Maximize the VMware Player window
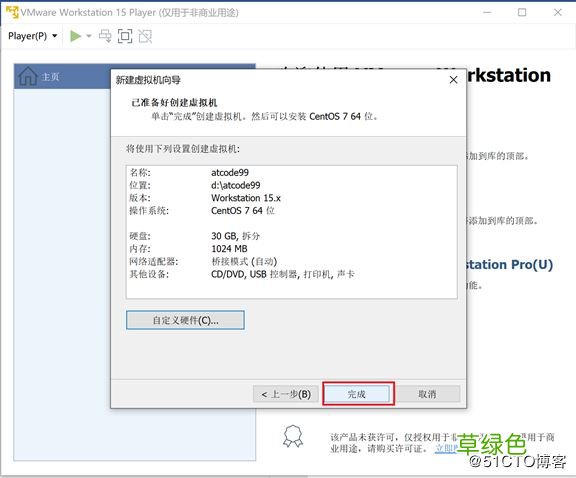Viewport: 576px width, 478px height. pyautogui.click(x=522, y=12)
